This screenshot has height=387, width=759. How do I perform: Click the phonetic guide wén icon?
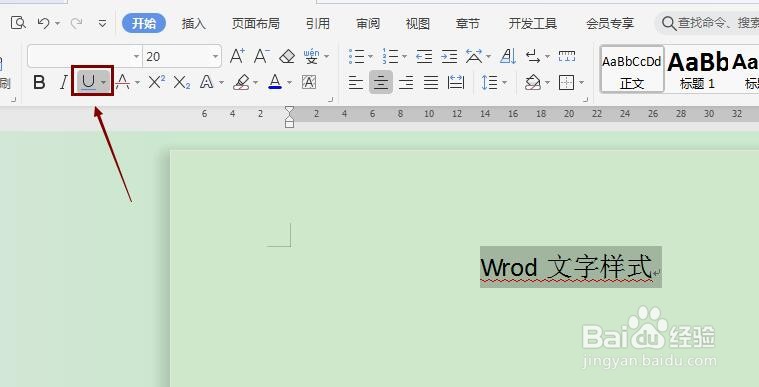pyautogui.click(x=312, y=56)
